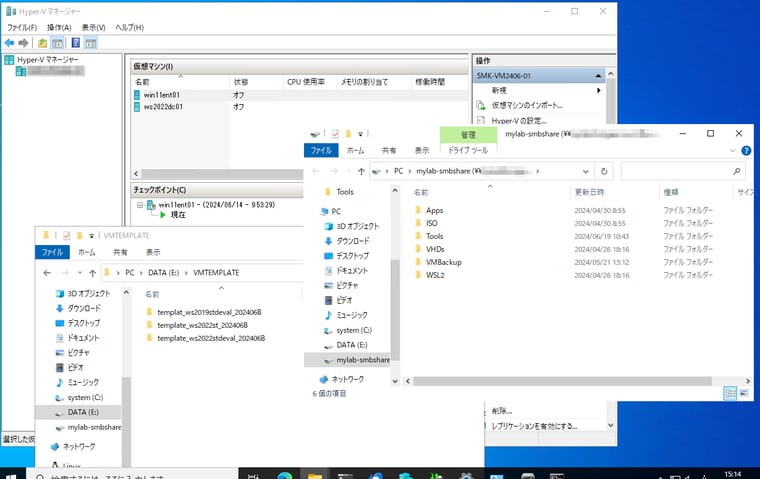Click Refresh button in mylab-smbshare address bar
Image resolution: width=760 pixels, height=479 pixels.
[x=604, y=171]
